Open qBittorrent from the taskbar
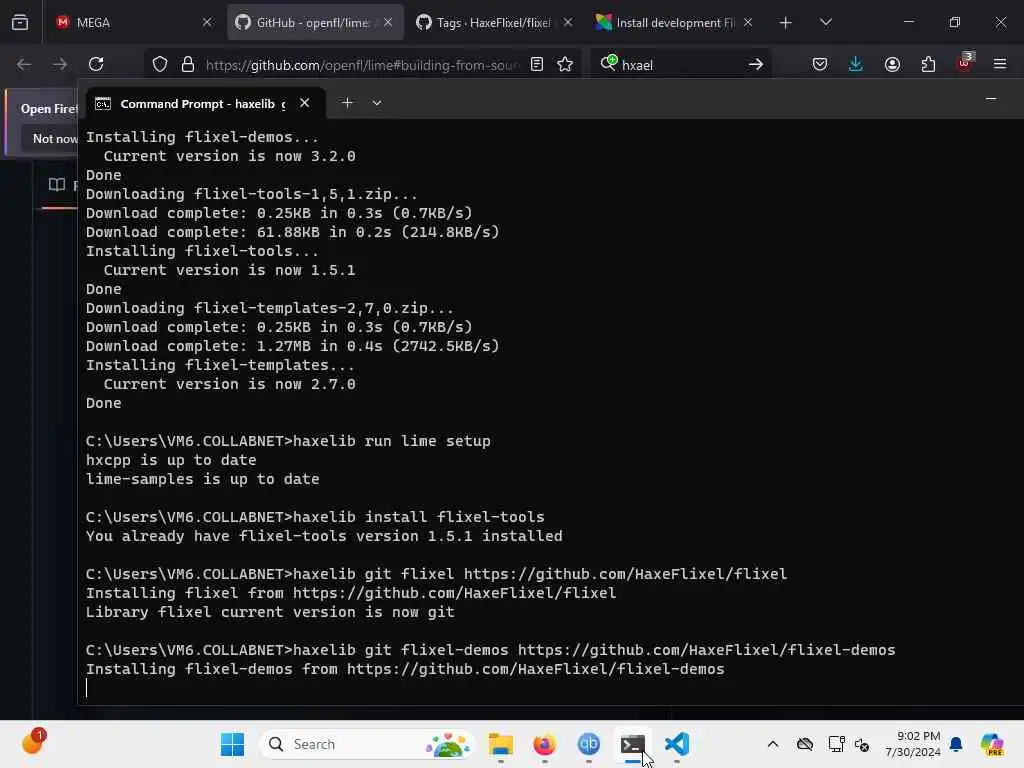1024x768 pixels. pyautogui.click(x=588, y=744)
